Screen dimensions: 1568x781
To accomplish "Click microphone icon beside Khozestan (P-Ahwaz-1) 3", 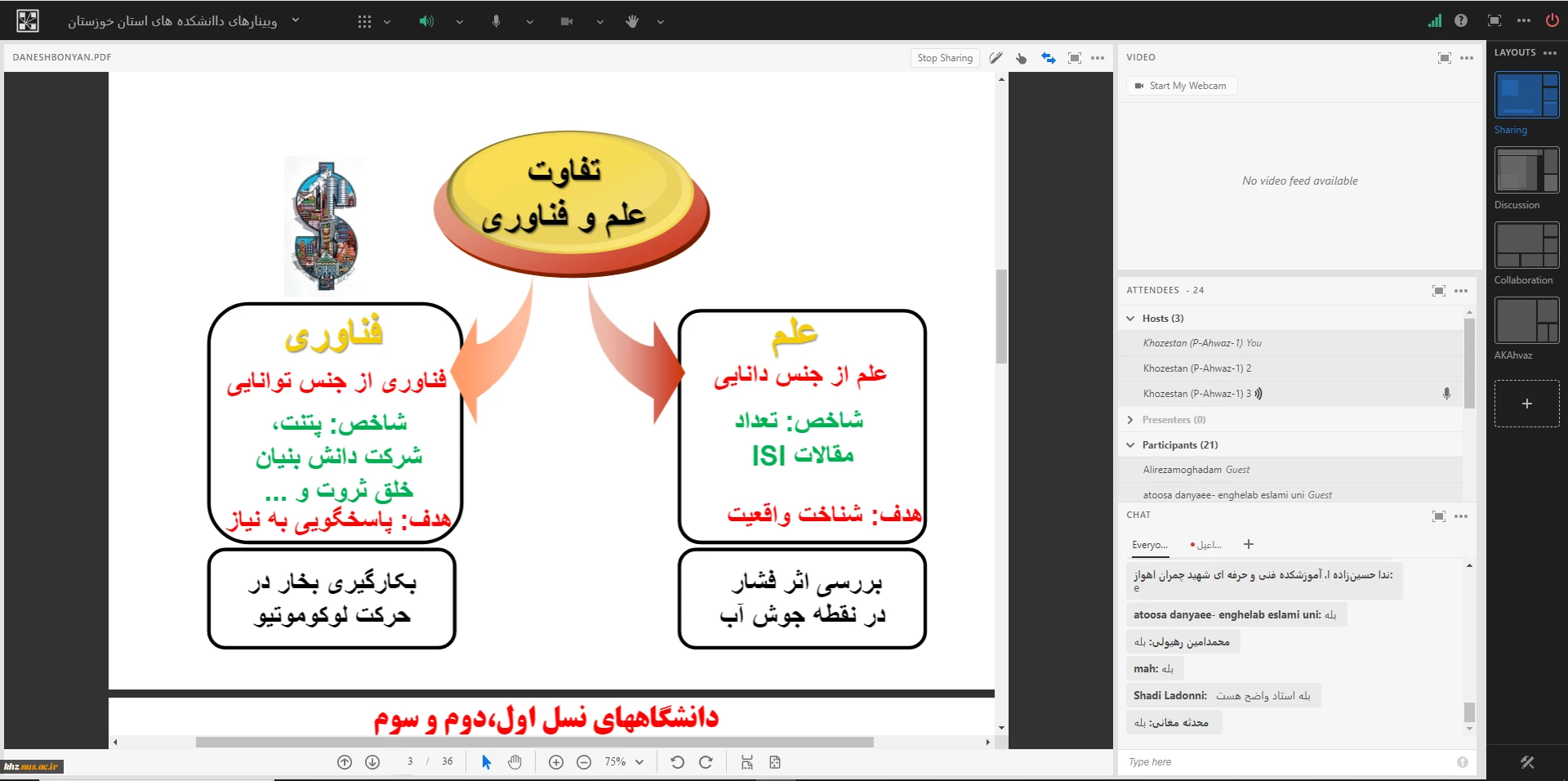I will point(1446,394).
